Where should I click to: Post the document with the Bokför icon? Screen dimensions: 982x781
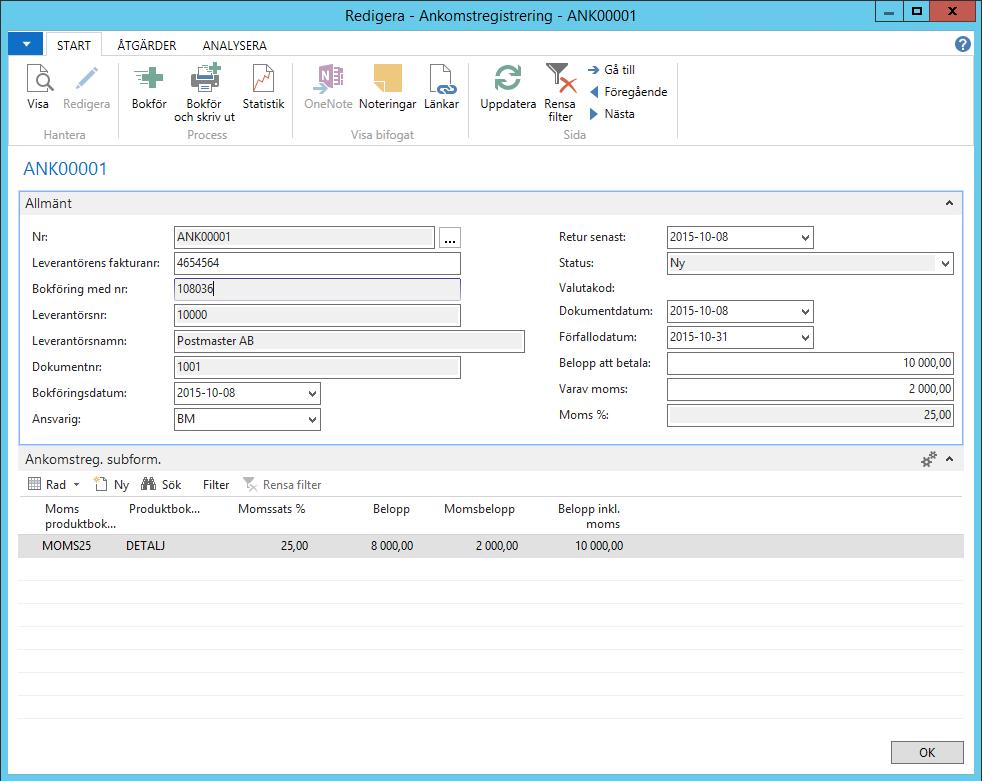click(149, 80)
